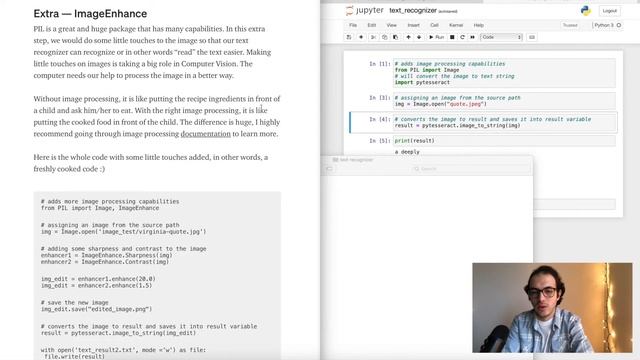Insert cell below with the plus icon
This screenshot has width=640, height=360.
coord(361,37)
